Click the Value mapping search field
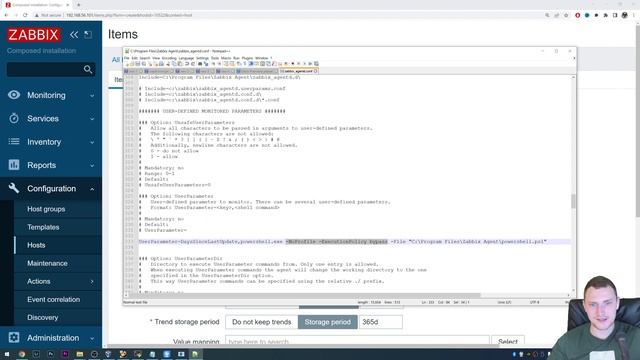 (357, 341)
